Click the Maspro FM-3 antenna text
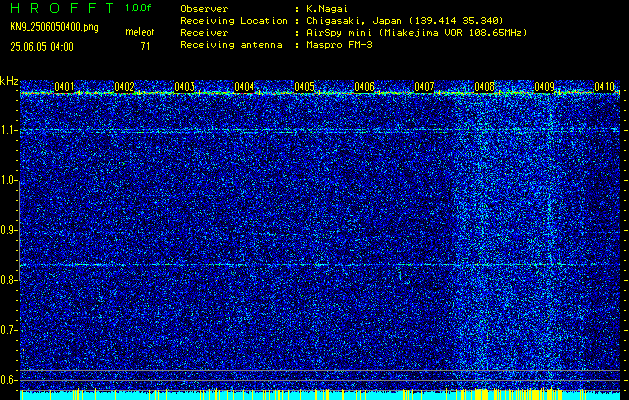Viewport: 629px width, 400px height. click(x=339, y=45)
